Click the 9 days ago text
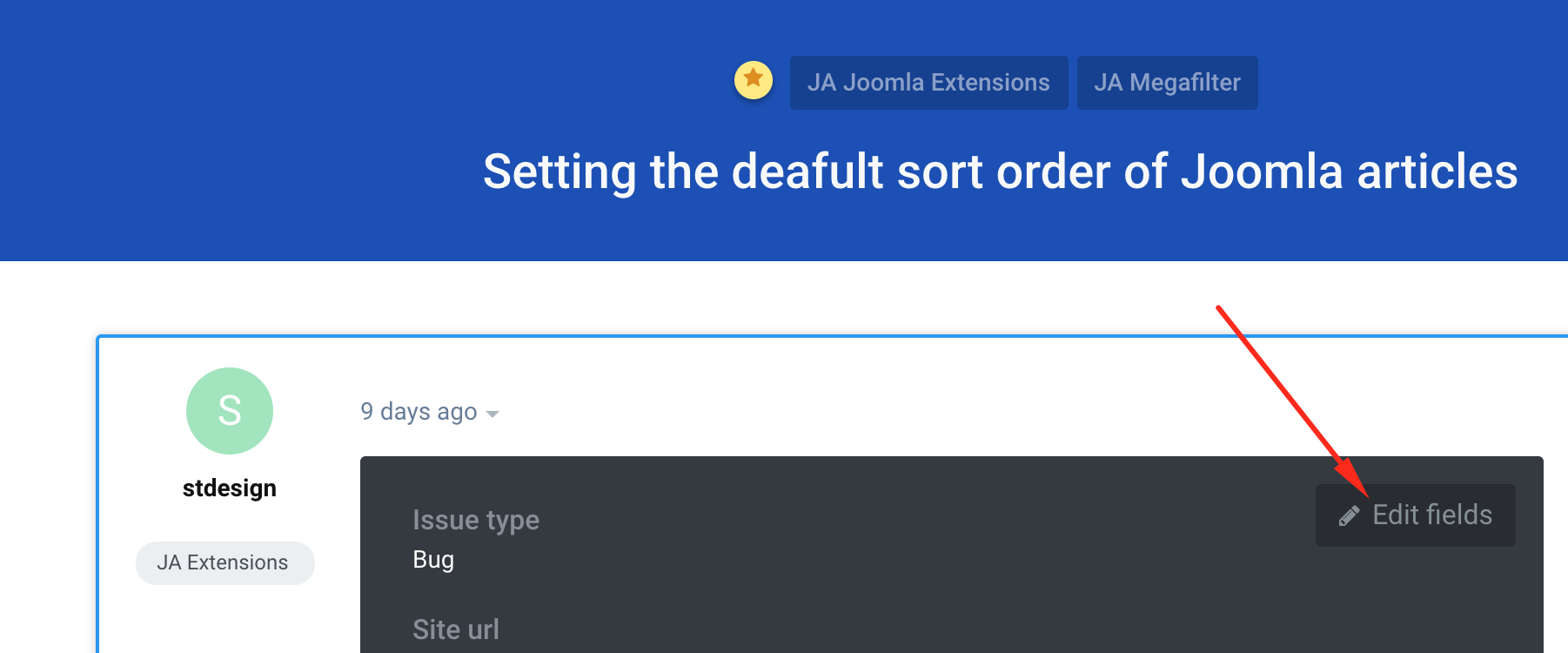This screenshot has width=1568, height=653. pyautogui.click(x=419, y=412)
